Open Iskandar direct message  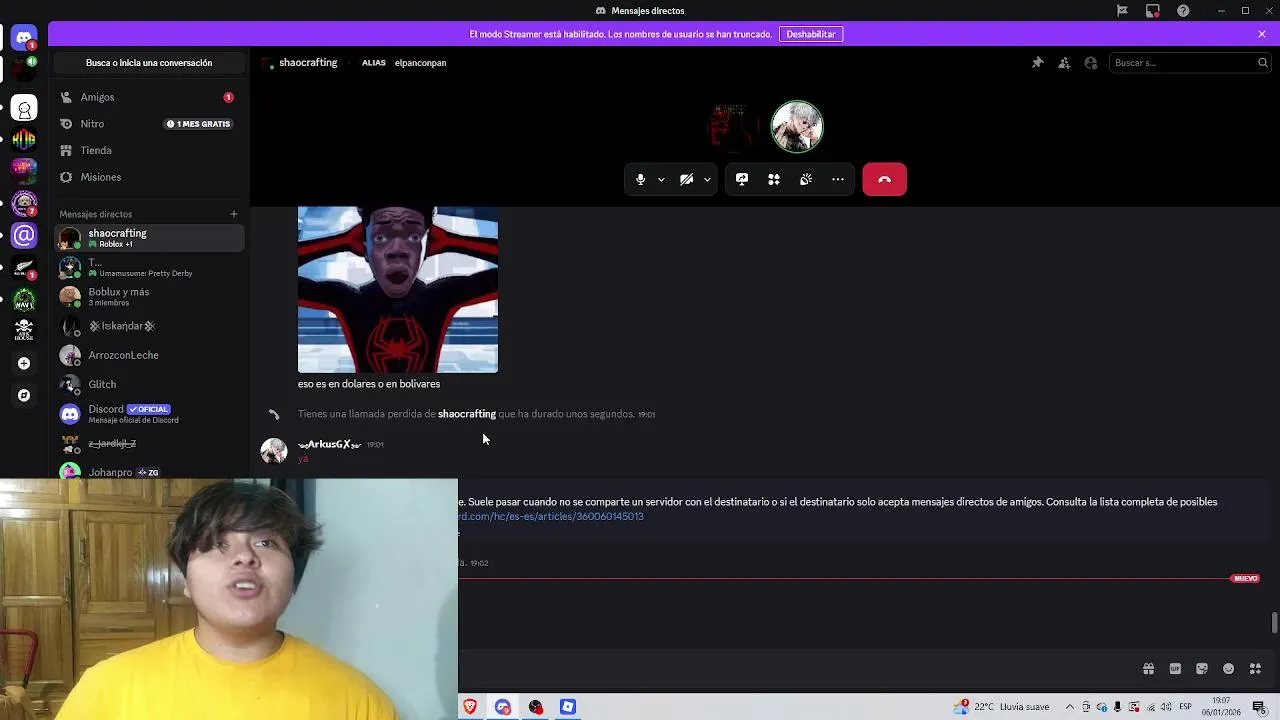click(x=148, y=326)
